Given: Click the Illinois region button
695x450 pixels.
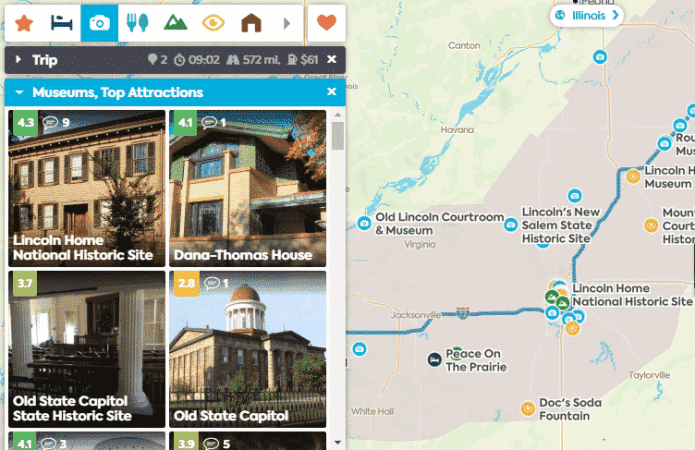Looking at the screenshot, I should (x=586, y=16).
